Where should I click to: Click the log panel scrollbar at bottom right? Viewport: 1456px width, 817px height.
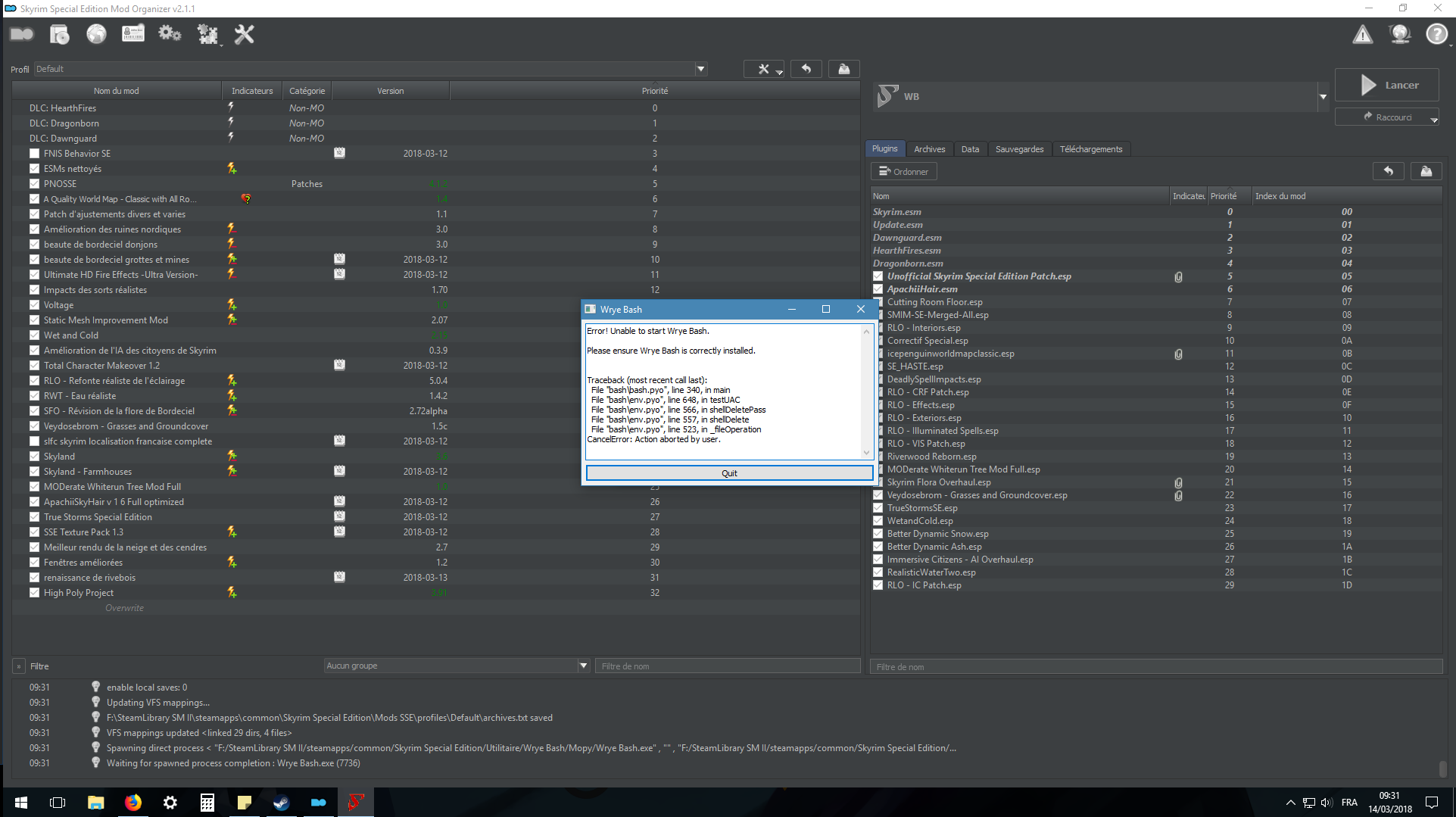1443,769
